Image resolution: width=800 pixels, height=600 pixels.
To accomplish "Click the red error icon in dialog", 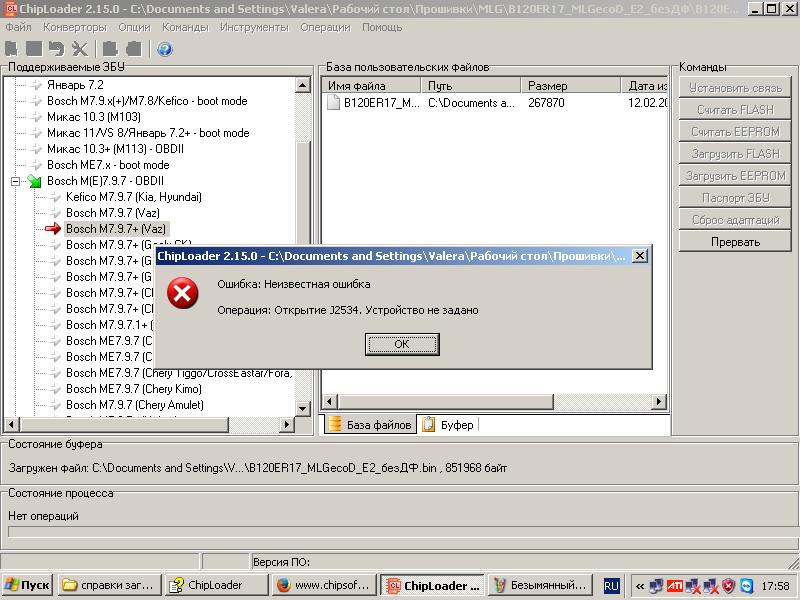I will tap(182, 294).
